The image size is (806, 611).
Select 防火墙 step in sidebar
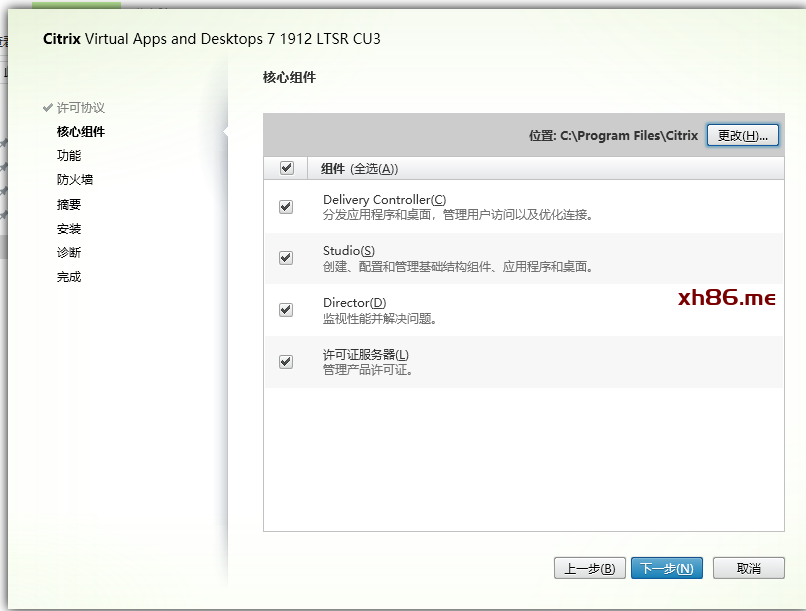coord(75,179)
